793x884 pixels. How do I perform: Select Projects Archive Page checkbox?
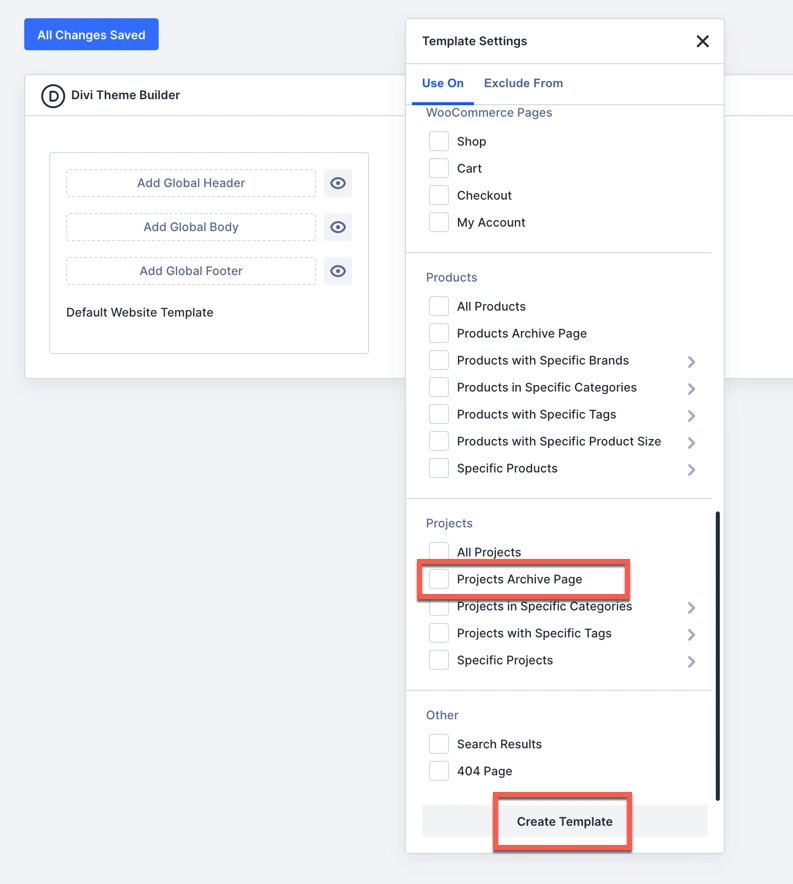click(438, 579)
